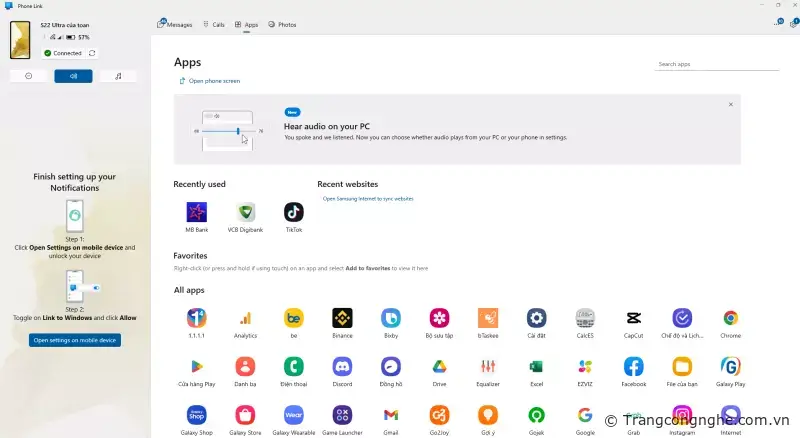This screenshot has width=800, height=438.
Task: Toggle the phone sound button
Action: 73,76
